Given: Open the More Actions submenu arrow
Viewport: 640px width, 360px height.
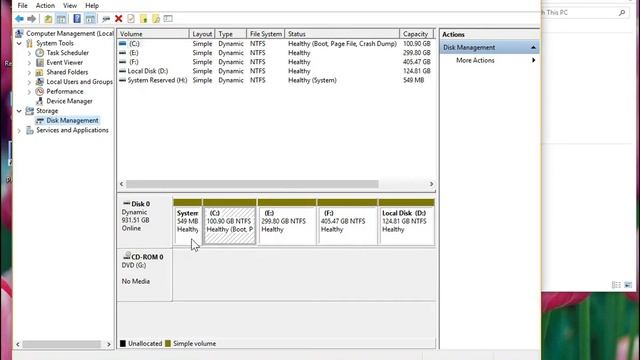Looking at the screenshot, I should 533,60.
